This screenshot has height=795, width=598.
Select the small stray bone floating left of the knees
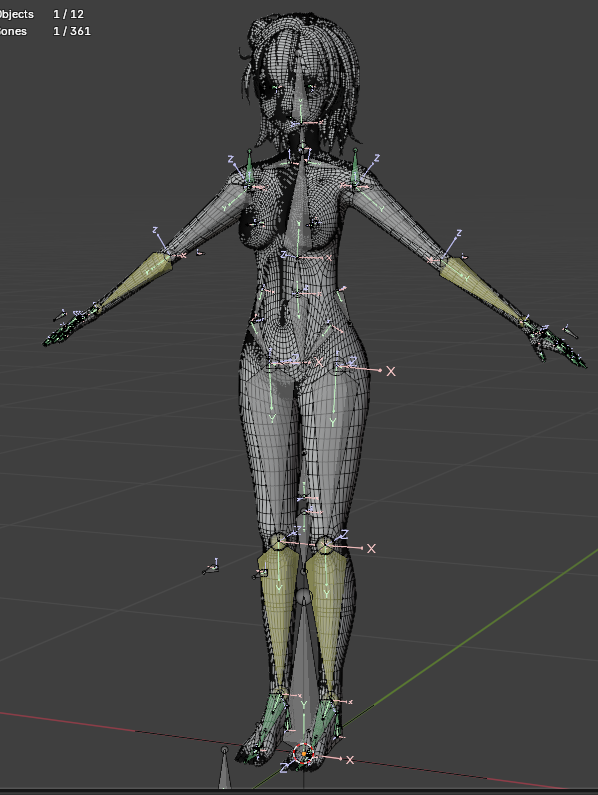(211, 569)
